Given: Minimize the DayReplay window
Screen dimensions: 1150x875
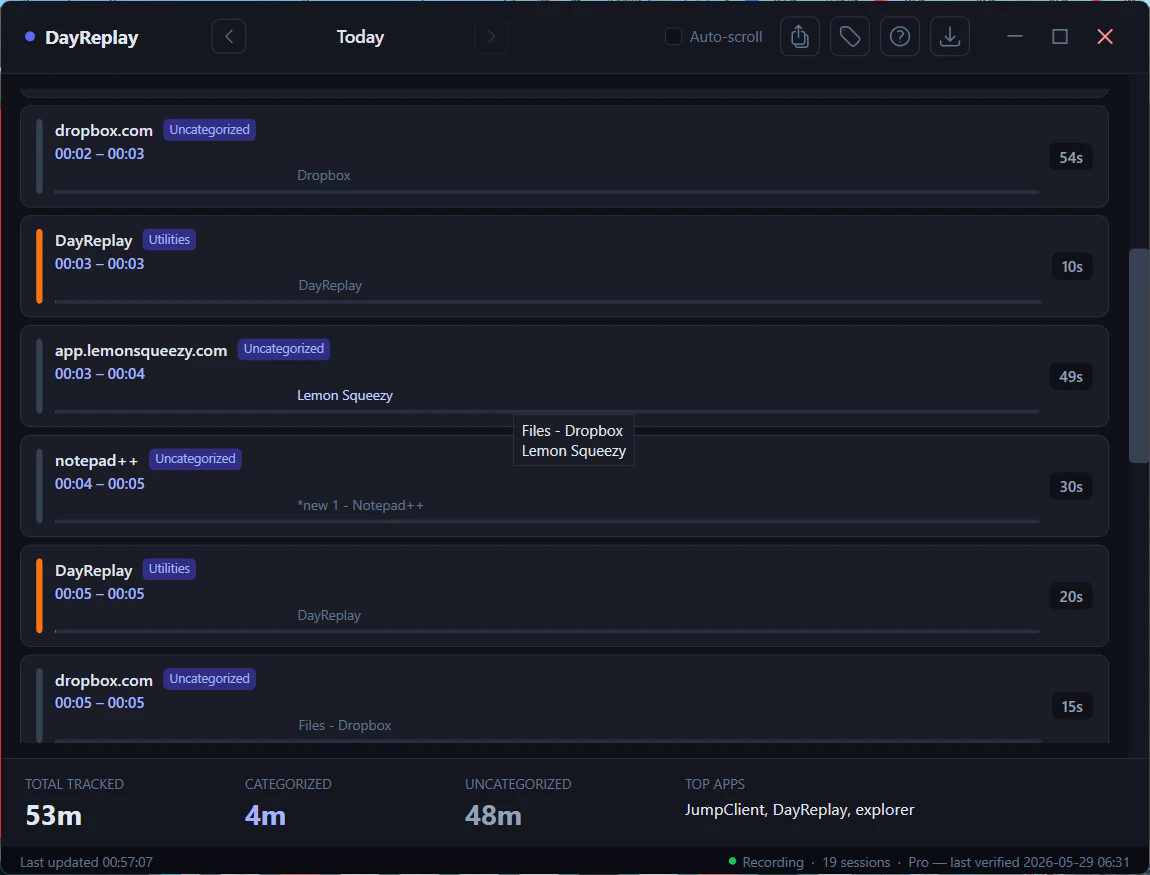Looking at the screenshot, I should (1015, 37).
